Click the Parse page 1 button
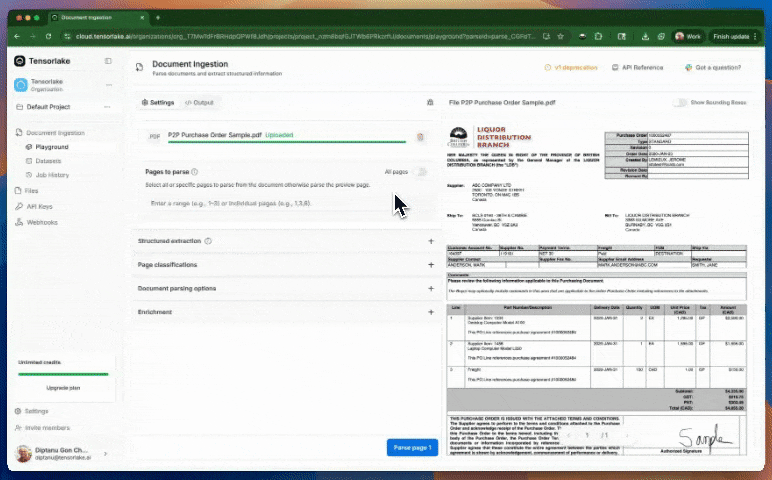Viewport: 772px width, 480px height. pos(412,447)
